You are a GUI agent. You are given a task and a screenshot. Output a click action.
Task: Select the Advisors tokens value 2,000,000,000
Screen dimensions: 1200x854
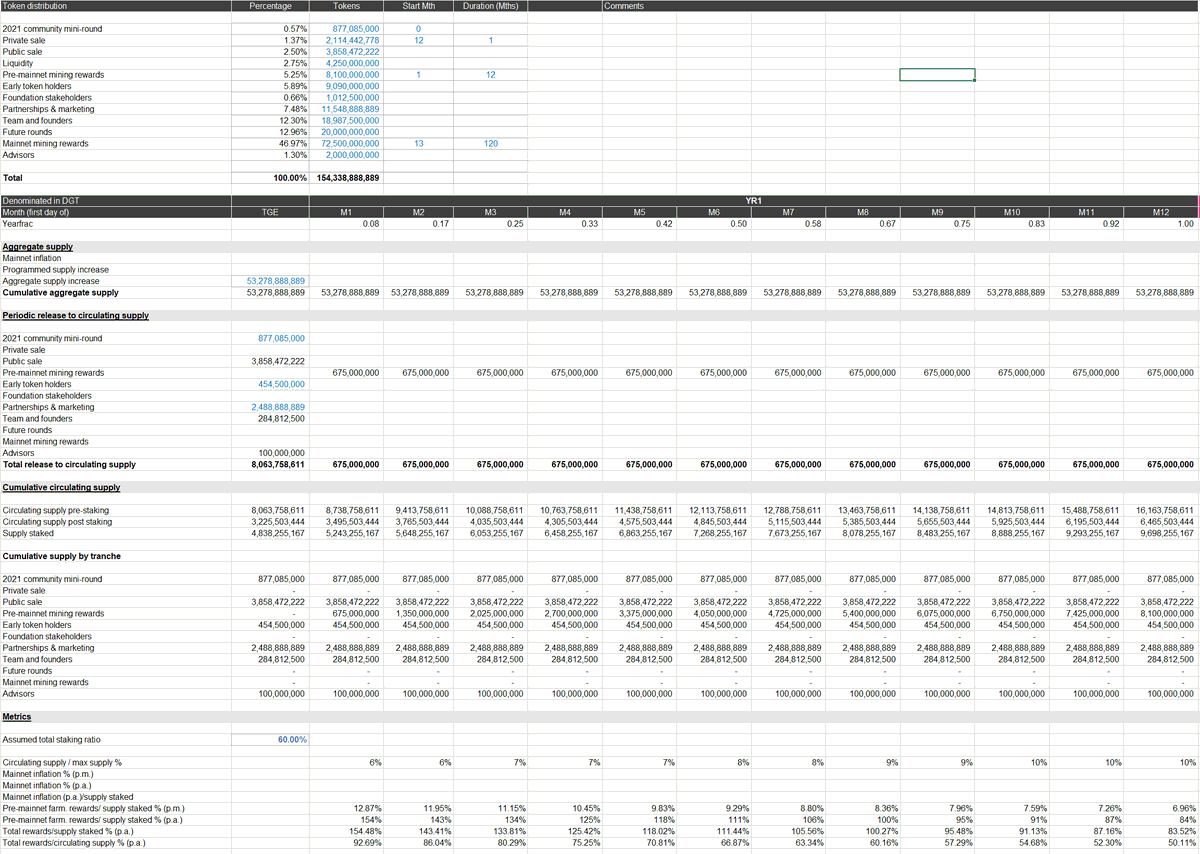click(x=345, y=155)
